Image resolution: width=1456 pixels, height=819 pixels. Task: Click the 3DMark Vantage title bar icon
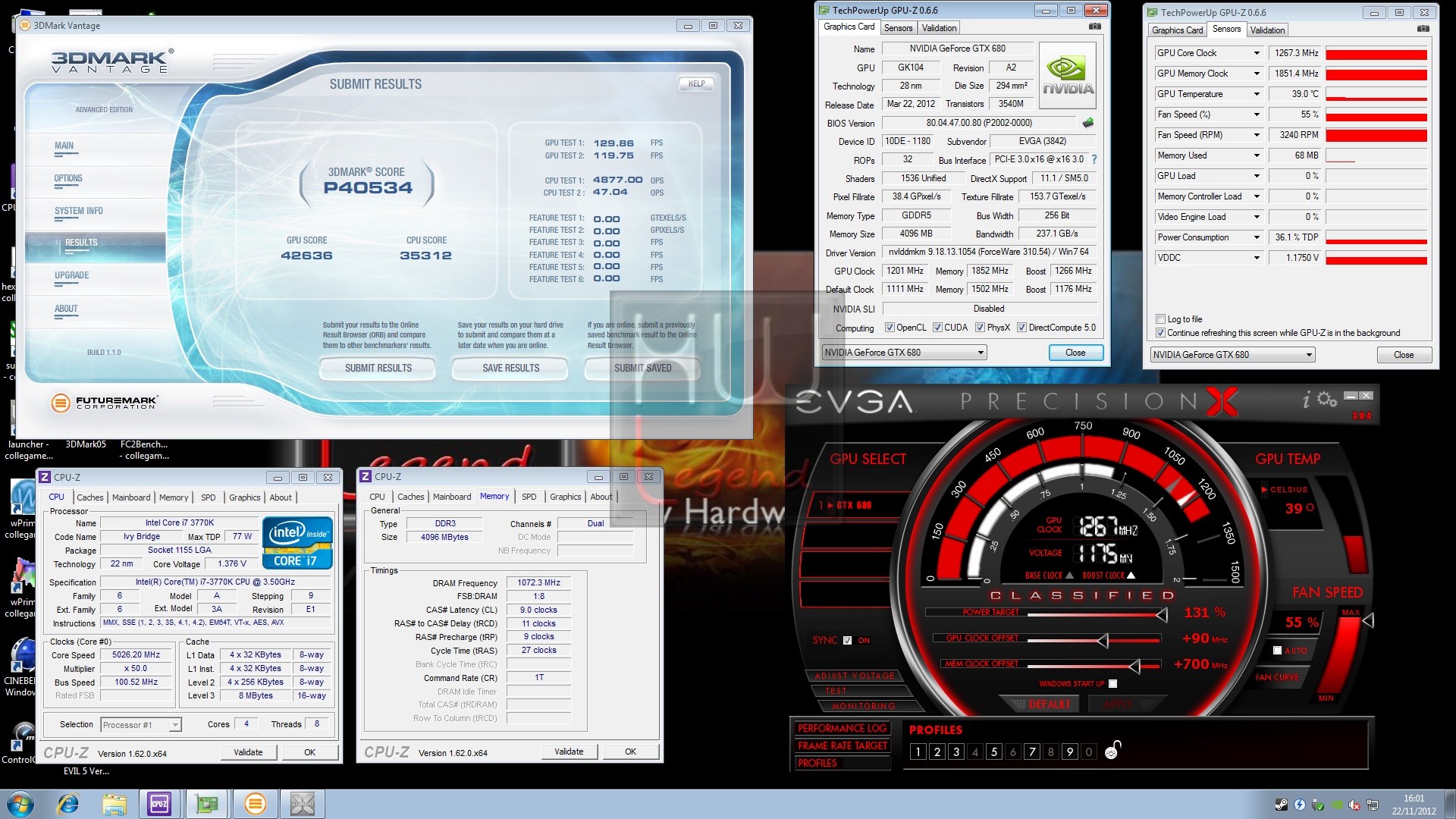click(24, 26)
